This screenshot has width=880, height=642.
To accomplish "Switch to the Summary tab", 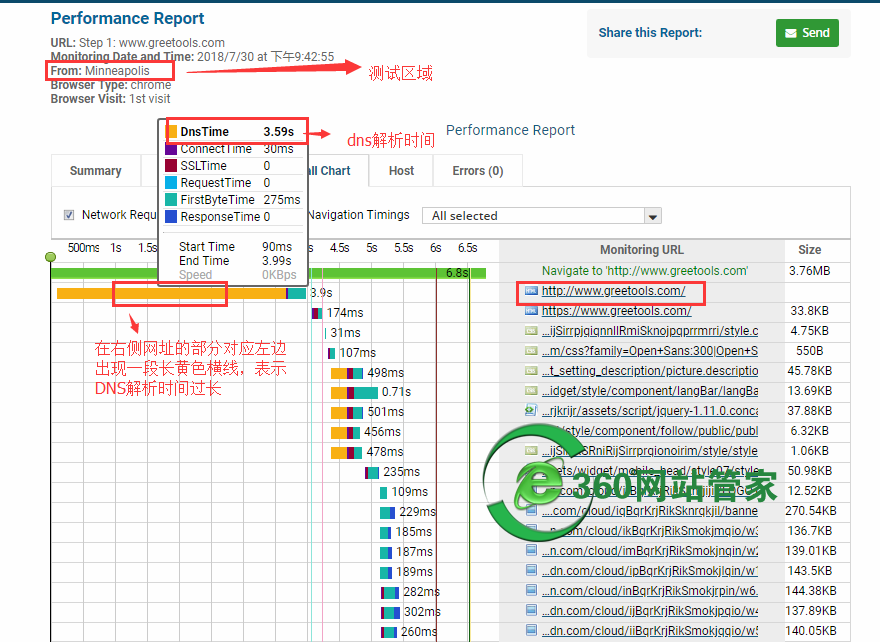I will (x=95, y=171).
